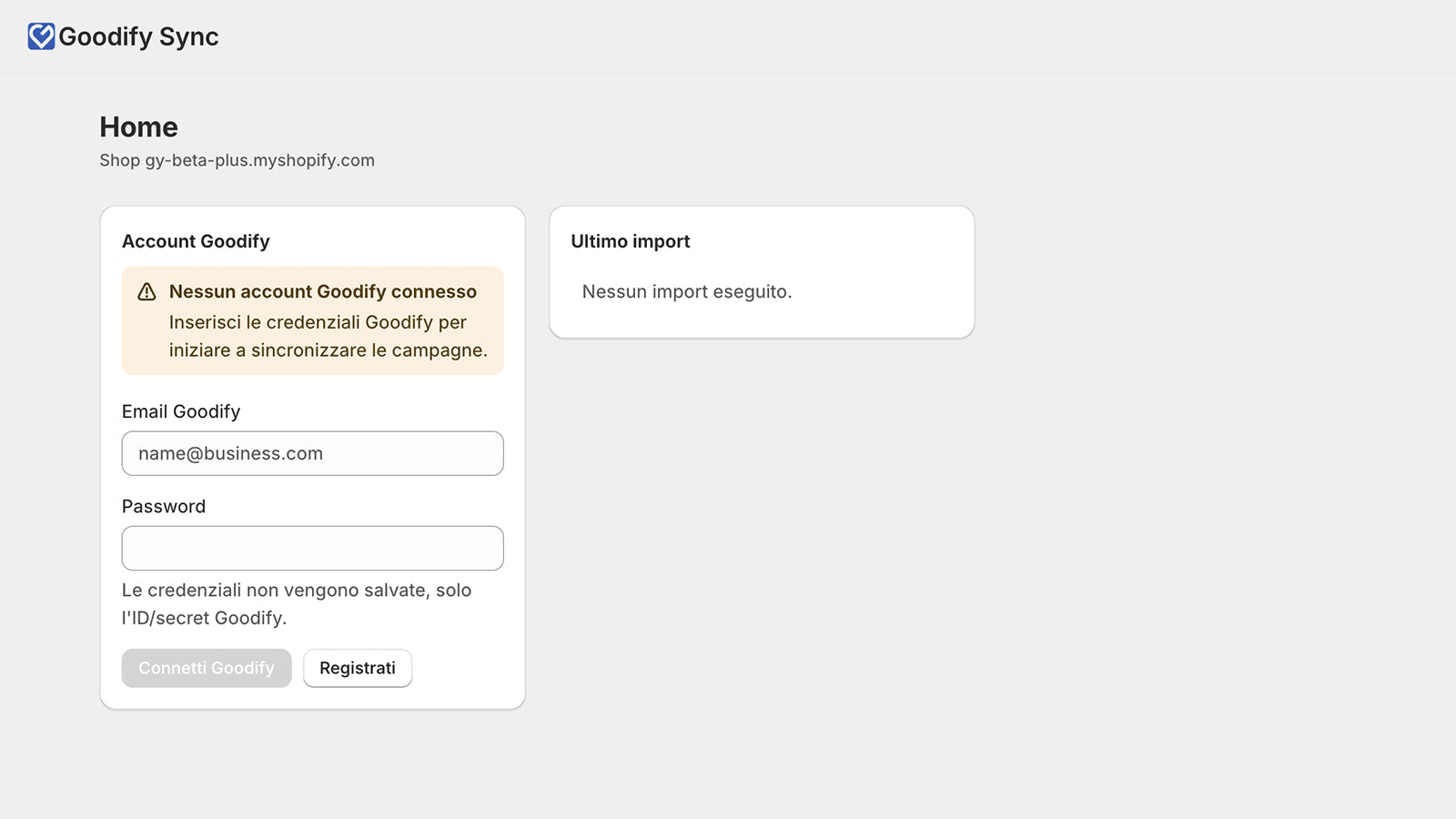
Task: Focus the Email Goodify input field
Action: pyautogui.click(x=312, y=453)
